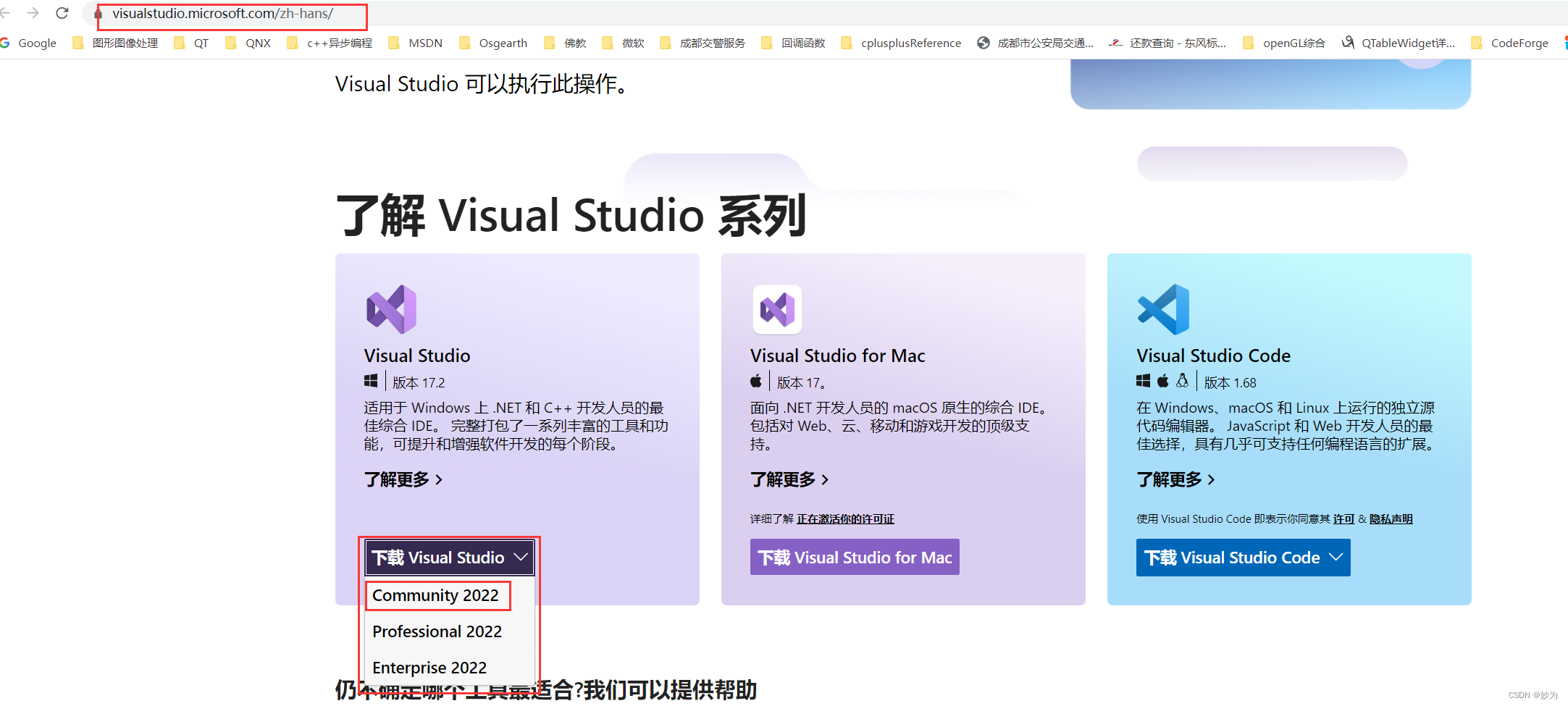The image size is (1568, 706).
Task: Open the 图形图像处理 bookmark folder
Action: (115, 43)
